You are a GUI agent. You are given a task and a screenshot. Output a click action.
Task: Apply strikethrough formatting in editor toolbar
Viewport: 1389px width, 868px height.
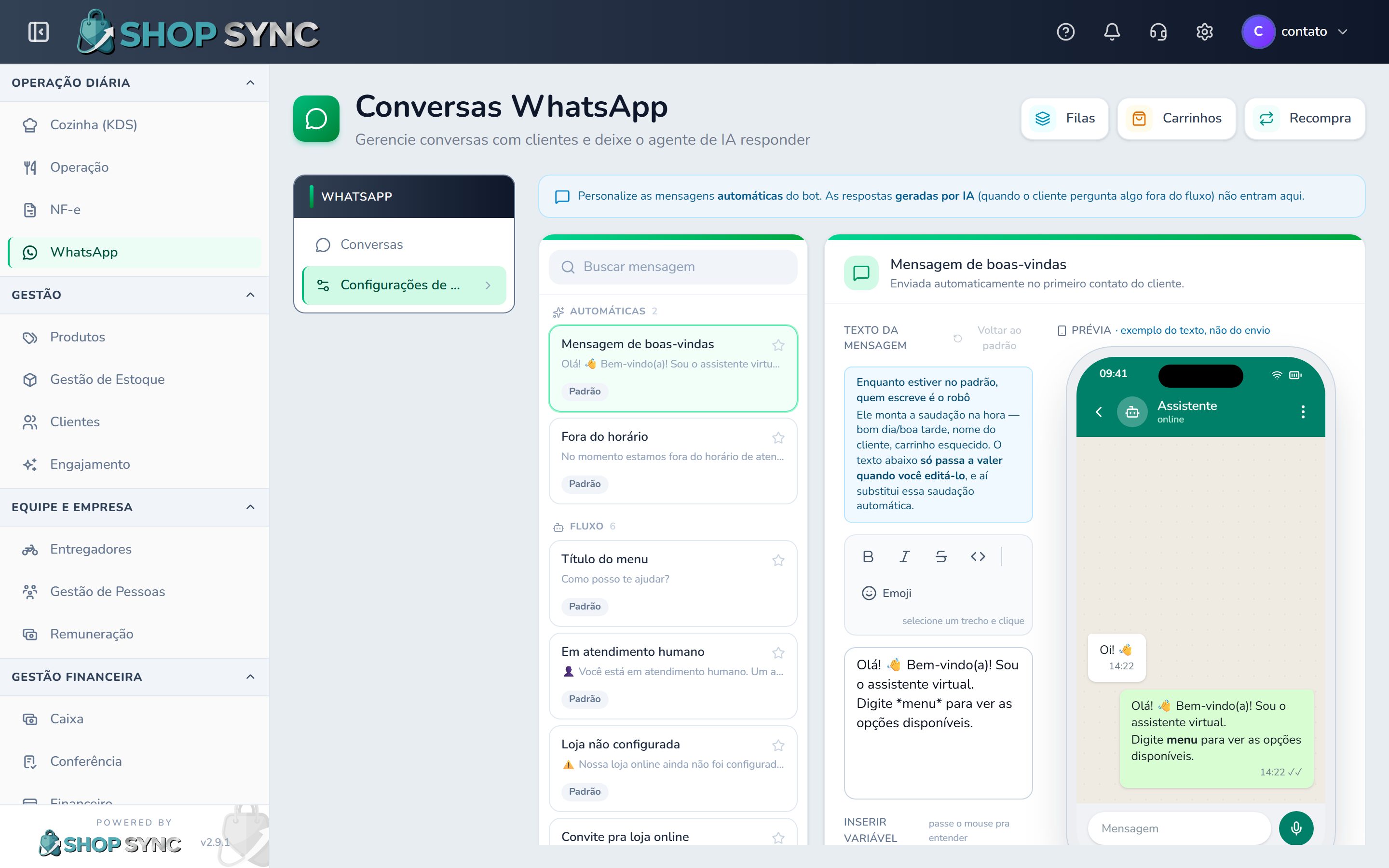click(941, 556)
